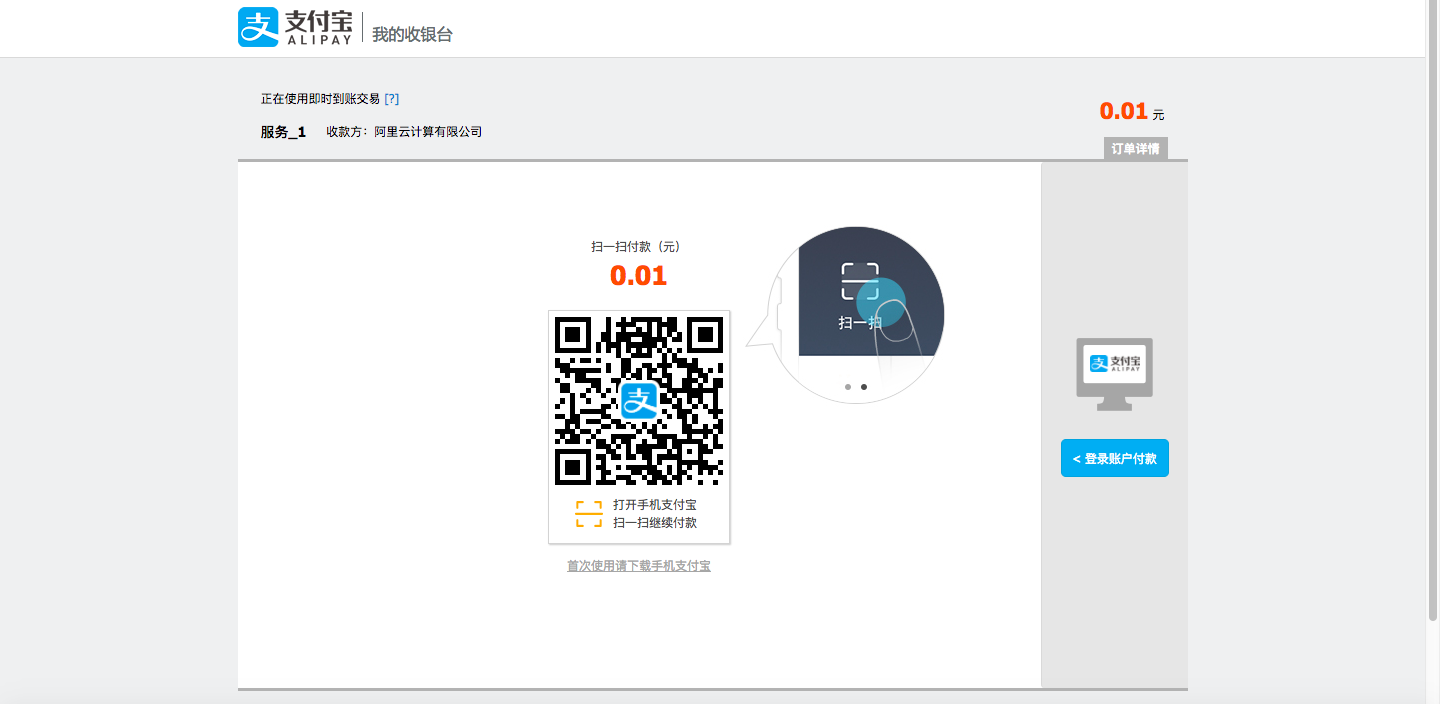Click the 打开手机支付宝 instruction text
The image size is (1440, 704).
655,505
